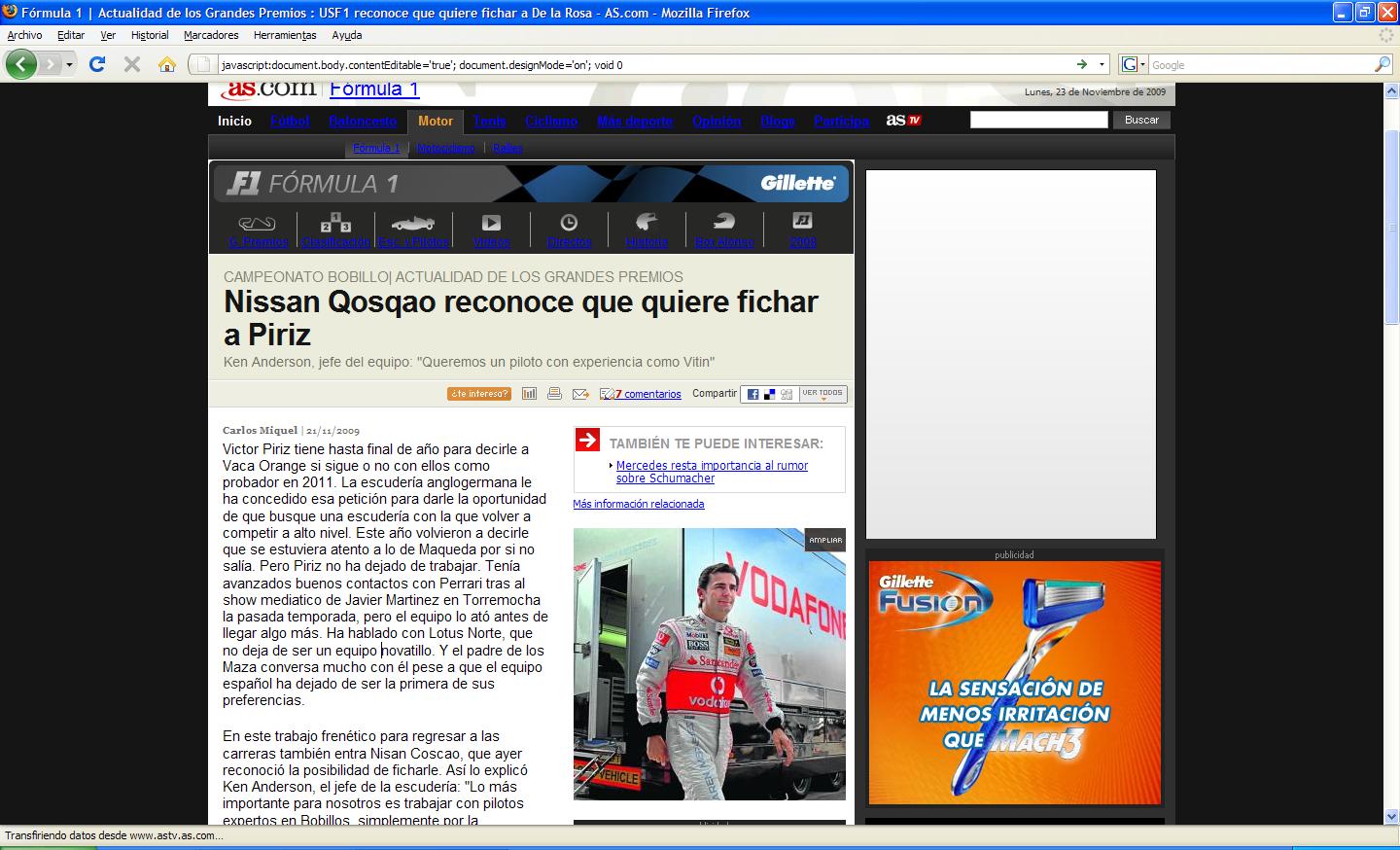
Task: Open the Ciclismo section
Action: (551, 121)
